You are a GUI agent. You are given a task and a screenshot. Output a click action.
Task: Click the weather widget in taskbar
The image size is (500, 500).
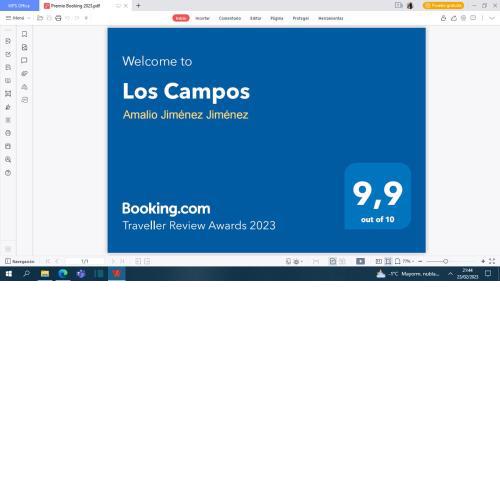pyautogui.click(x=408, y=274)
